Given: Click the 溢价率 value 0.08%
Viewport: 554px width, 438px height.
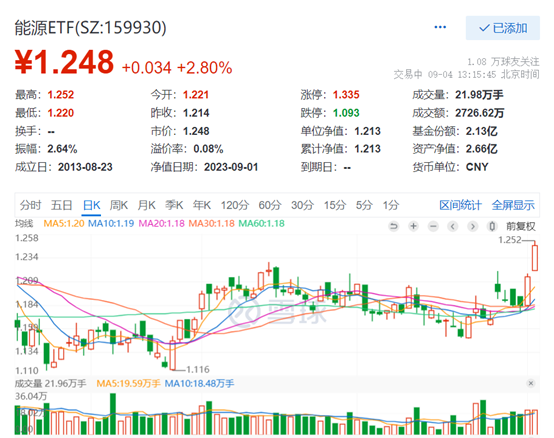Looking at the screenshot, I should point(208,149).
